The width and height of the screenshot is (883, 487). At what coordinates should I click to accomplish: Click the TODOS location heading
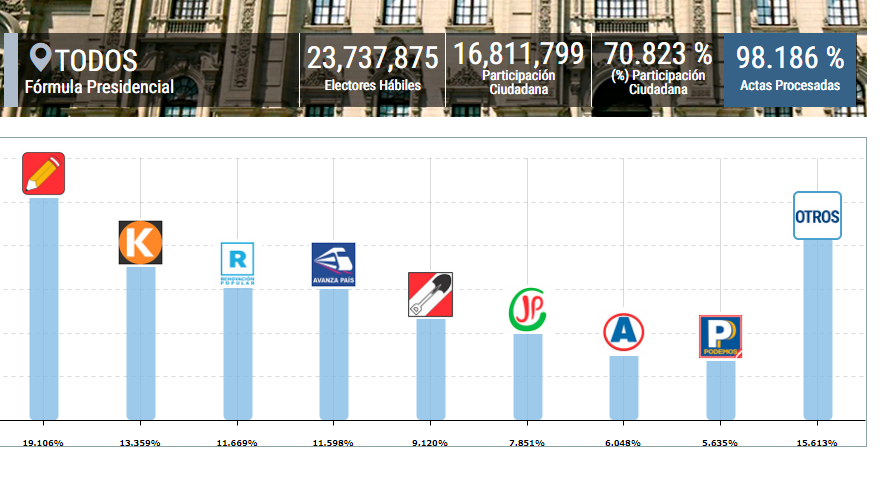[96, 60]
